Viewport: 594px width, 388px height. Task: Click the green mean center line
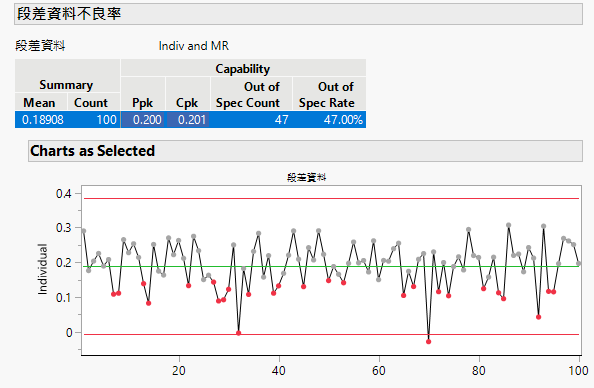[331, 266]
